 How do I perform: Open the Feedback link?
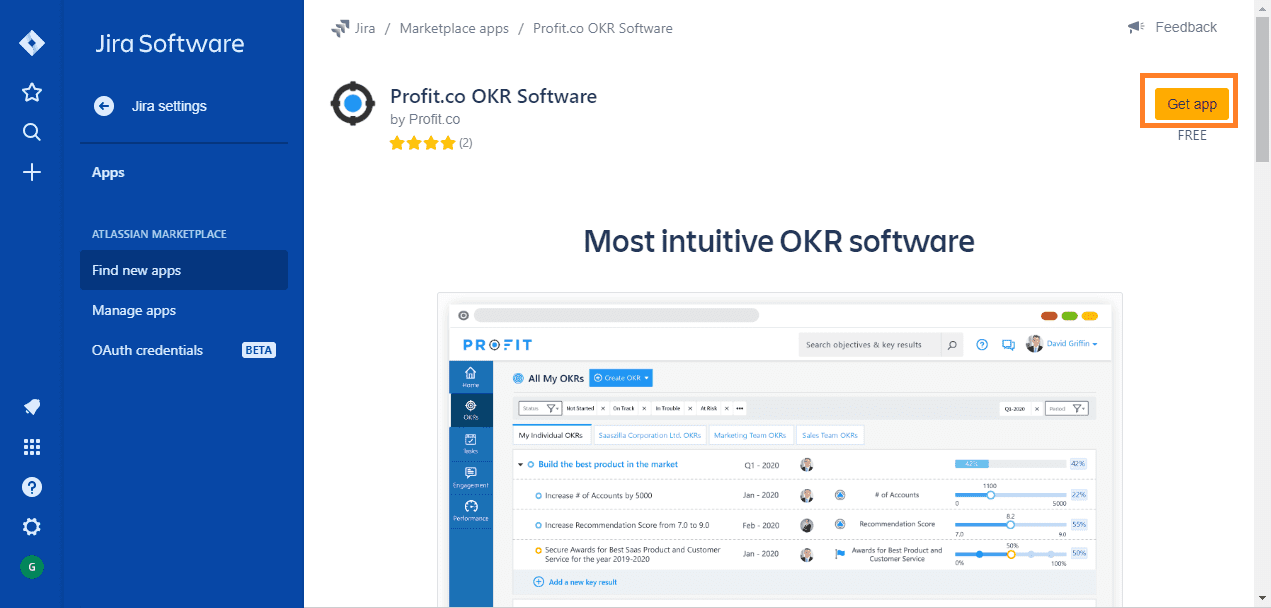[1186, 27]
